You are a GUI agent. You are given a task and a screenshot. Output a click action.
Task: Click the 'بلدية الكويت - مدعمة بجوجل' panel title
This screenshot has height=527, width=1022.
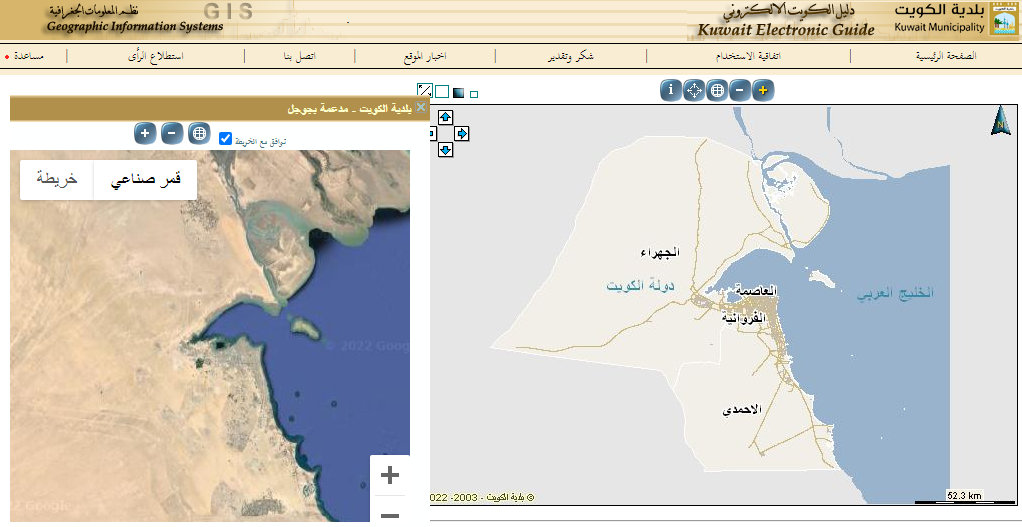(x=349, y=109)
